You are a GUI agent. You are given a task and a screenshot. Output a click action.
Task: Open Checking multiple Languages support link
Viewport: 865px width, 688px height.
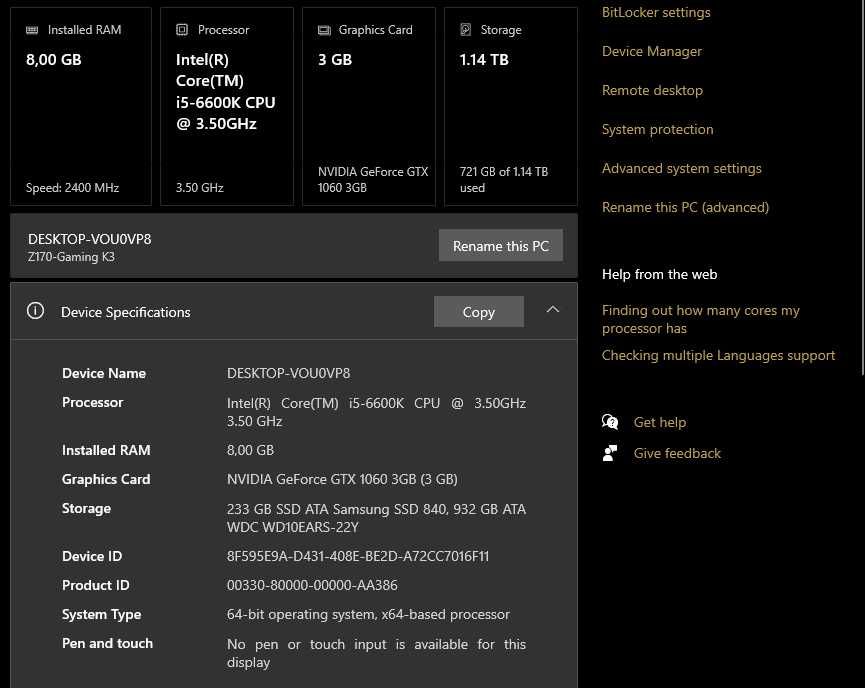[x=718, y=355]
